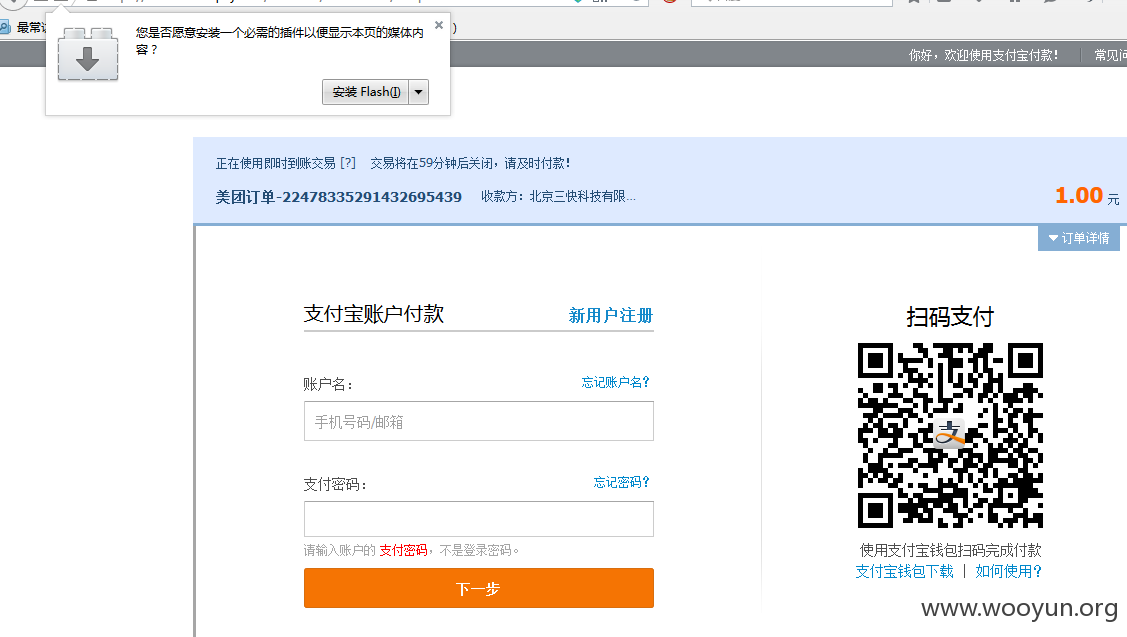Image resolution: width=1127 pixels, height=637 pixels.
Task: Focus the 支付密码 password field
Action: coord(479,519)
